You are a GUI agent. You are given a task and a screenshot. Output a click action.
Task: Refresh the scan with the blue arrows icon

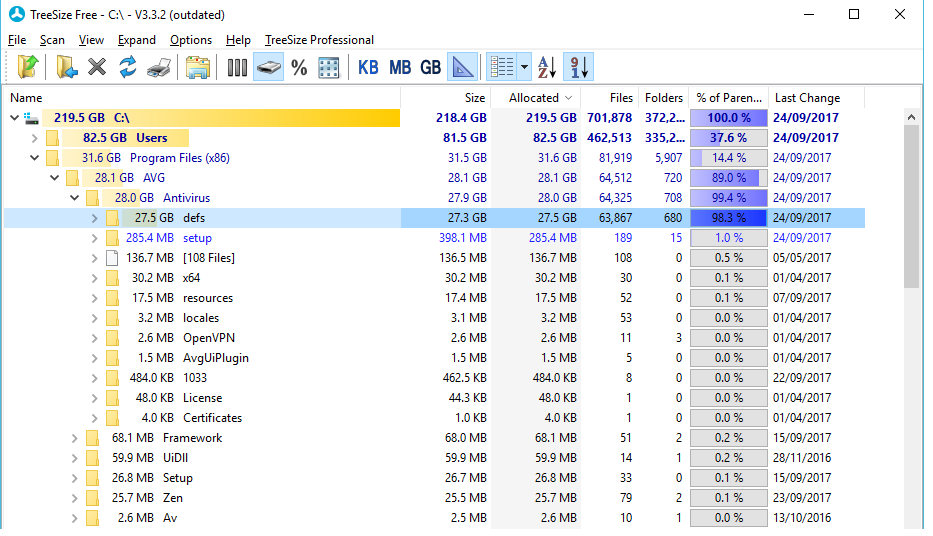[x=127, y=67]
